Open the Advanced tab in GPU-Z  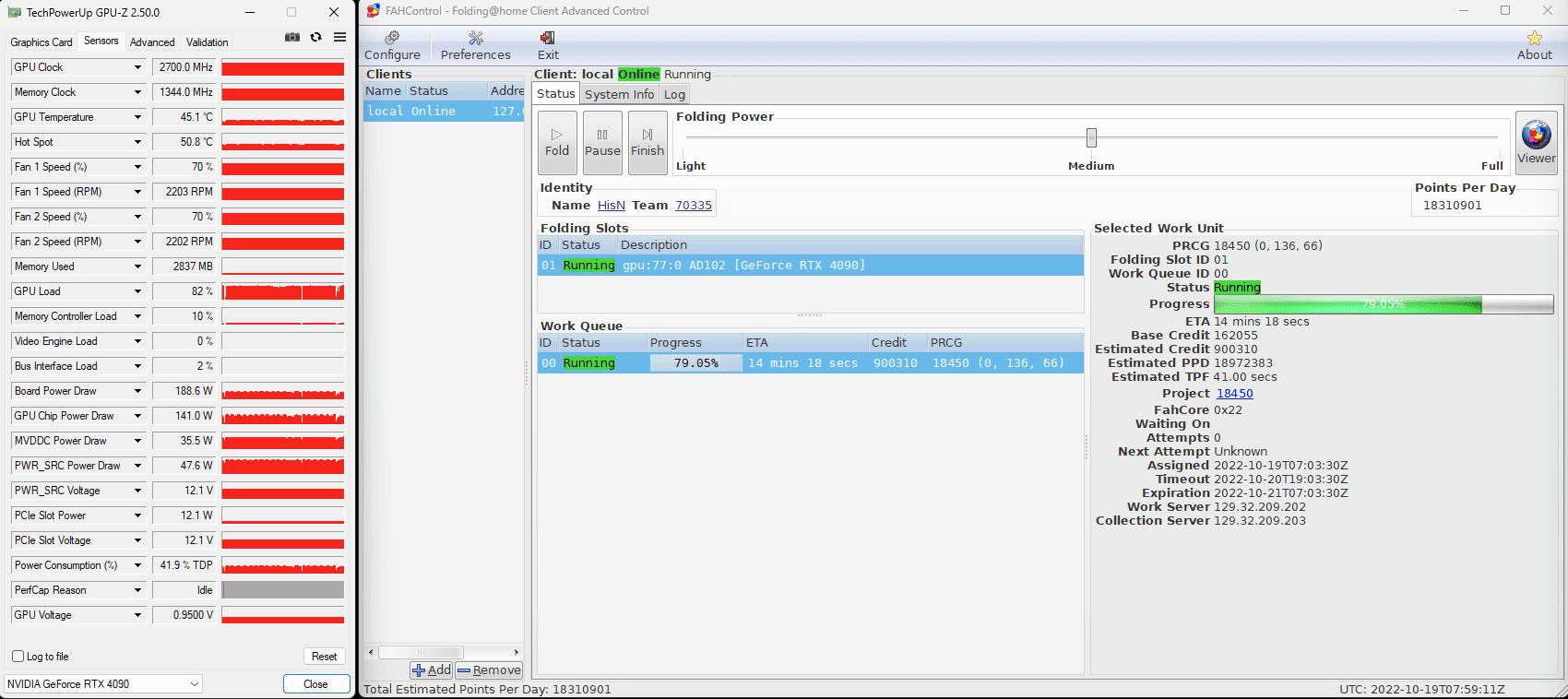[152, 42]
